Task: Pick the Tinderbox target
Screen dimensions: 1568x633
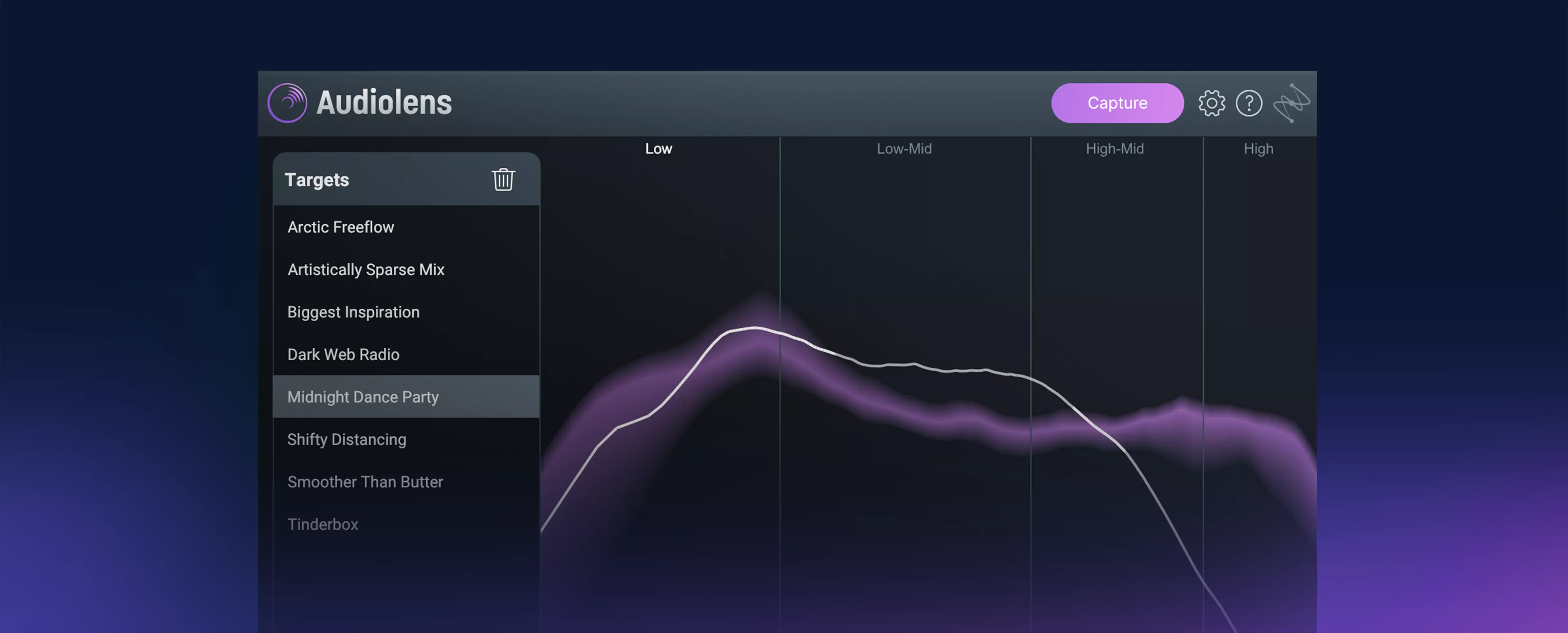Action: coord(323,525)
